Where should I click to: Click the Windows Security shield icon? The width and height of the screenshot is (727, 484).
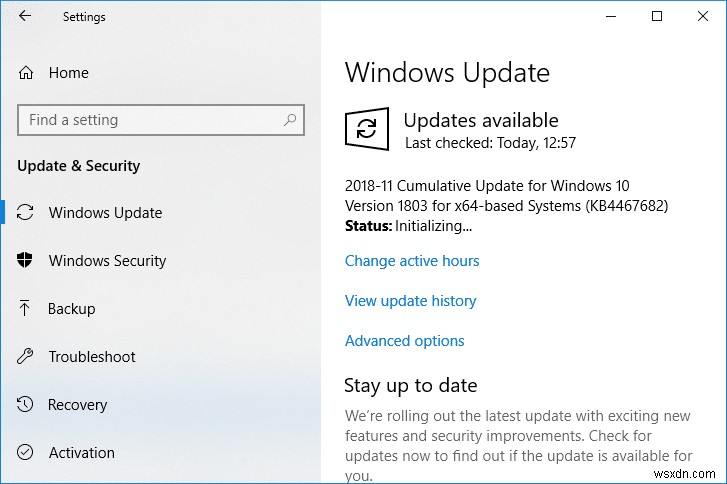[x=26, y=261]
